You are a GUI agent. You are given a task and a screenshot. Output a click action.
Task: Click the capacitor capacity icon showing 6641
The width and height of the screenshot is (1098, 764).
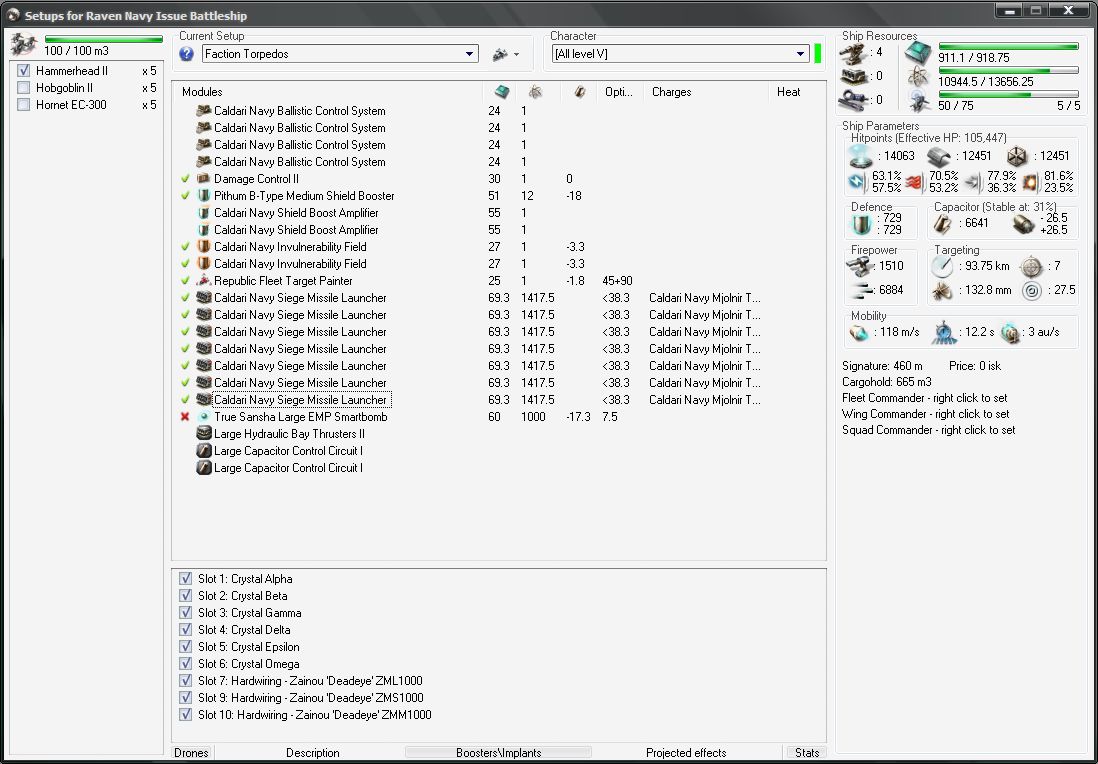pyautogui.click(x=942, y=223)
